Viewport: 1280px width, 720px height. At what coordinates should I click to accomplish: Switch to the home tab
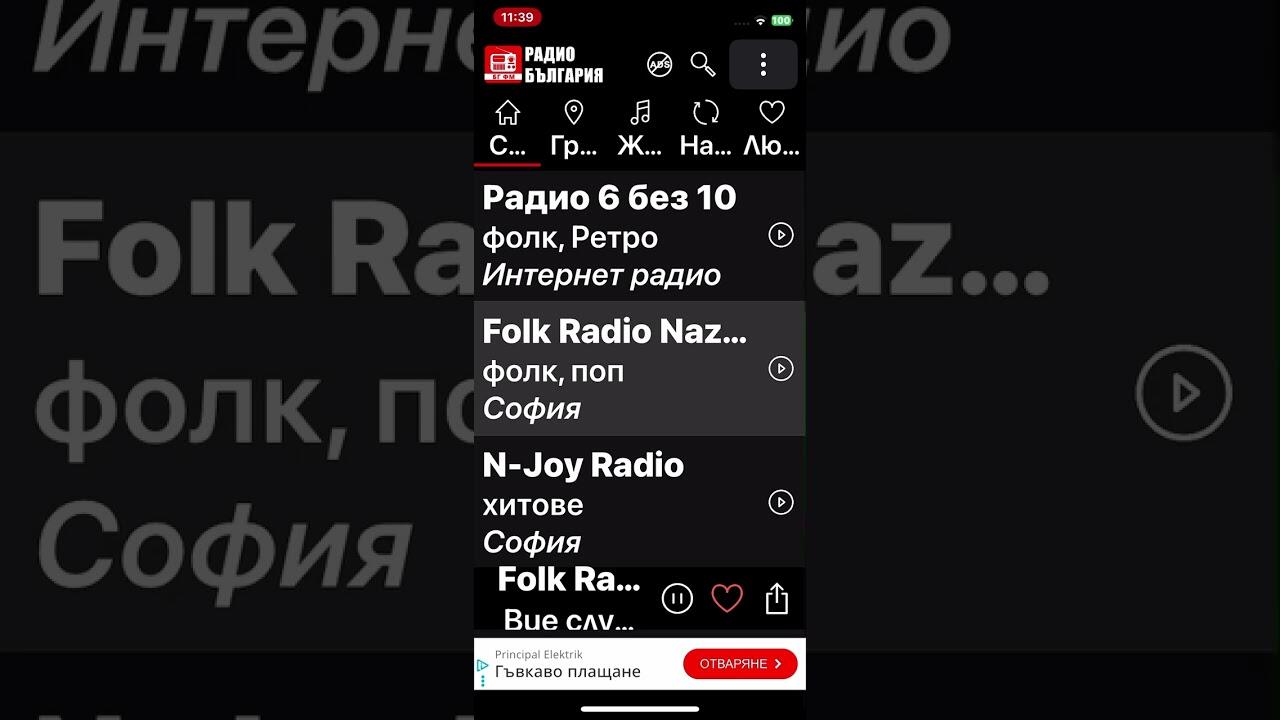508,129
